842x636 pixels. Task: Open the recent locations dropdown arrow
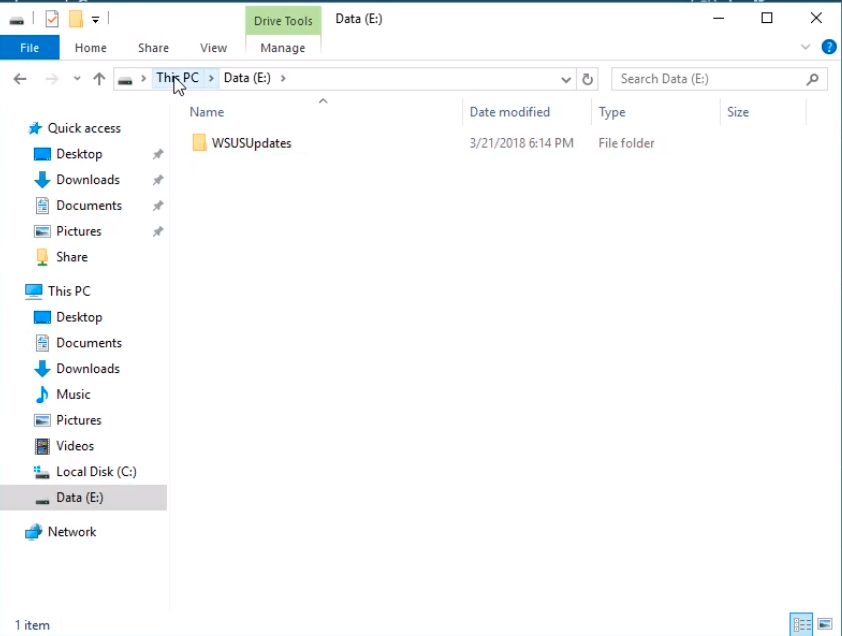coord(77,79)
